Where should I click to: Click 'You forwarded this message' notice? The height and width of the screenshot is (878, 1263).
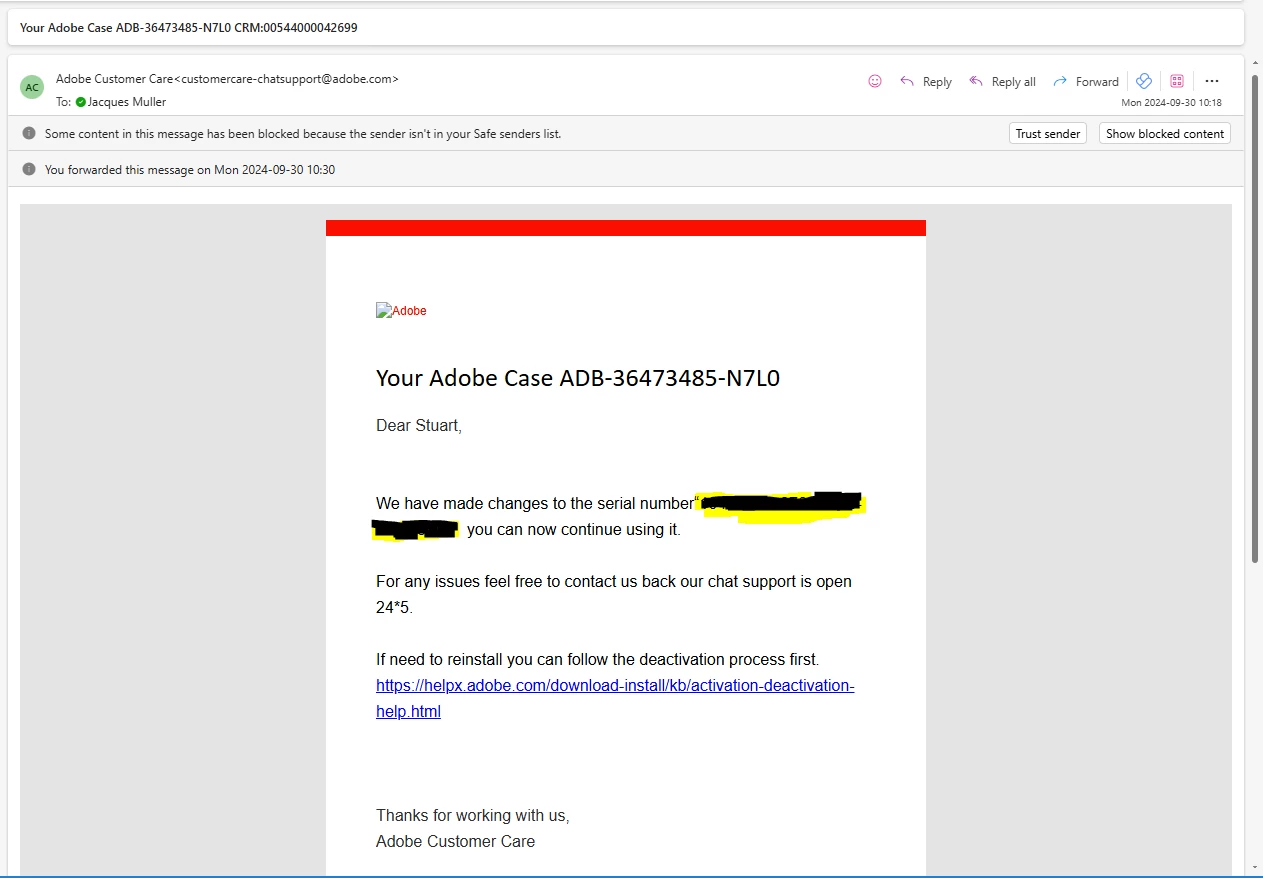point(190,170)
